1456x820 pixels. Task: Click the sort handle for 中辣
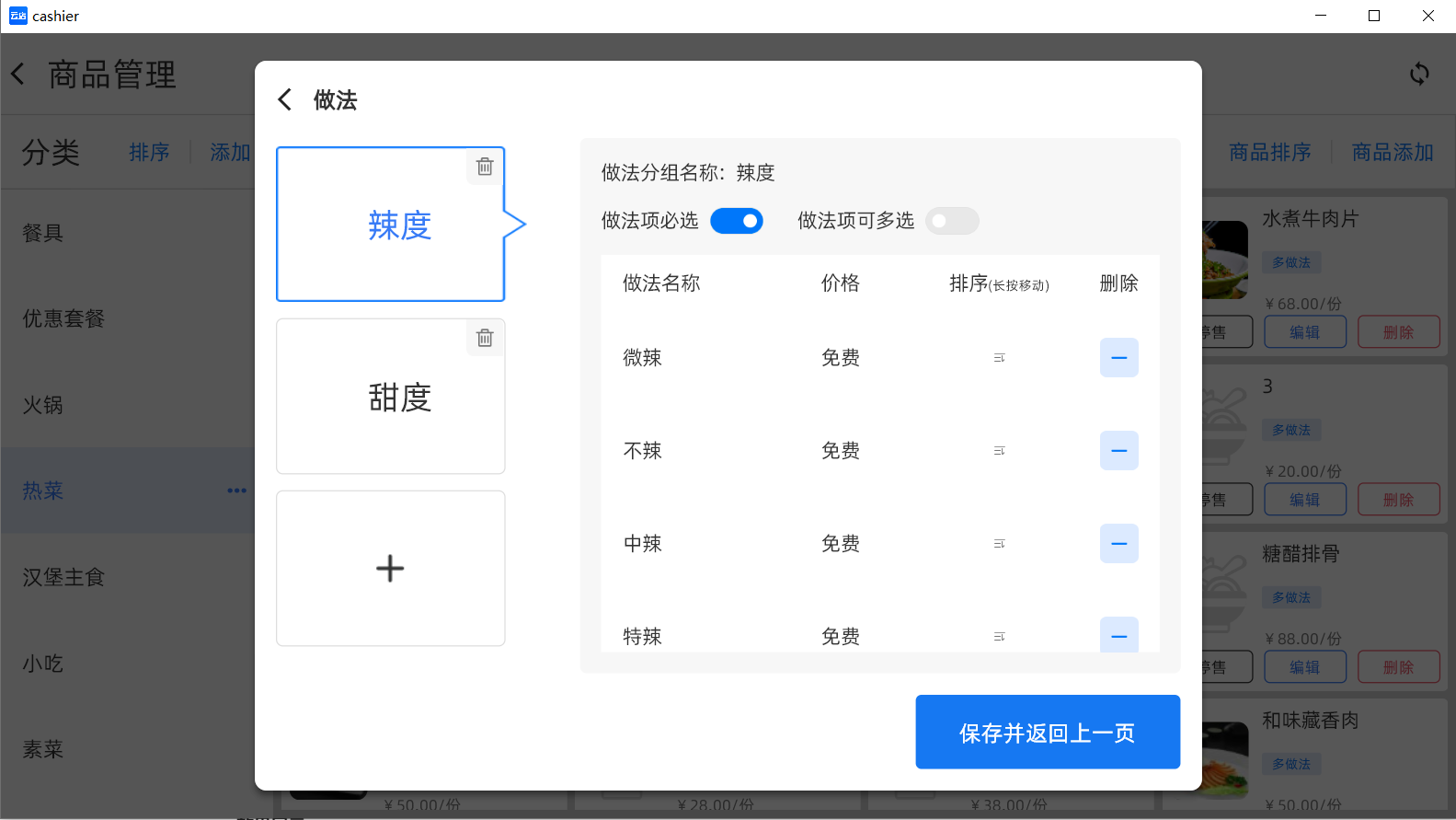[x=999, y=544]
